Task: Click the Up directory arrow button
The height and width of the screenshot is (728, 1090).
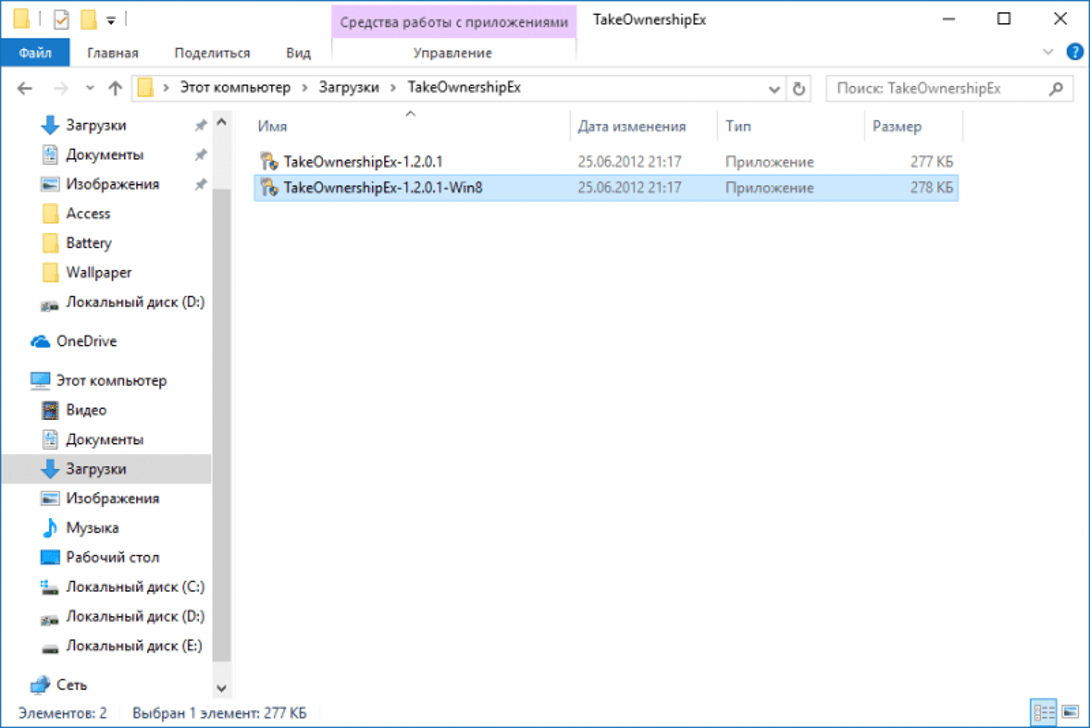Action: 115,88
